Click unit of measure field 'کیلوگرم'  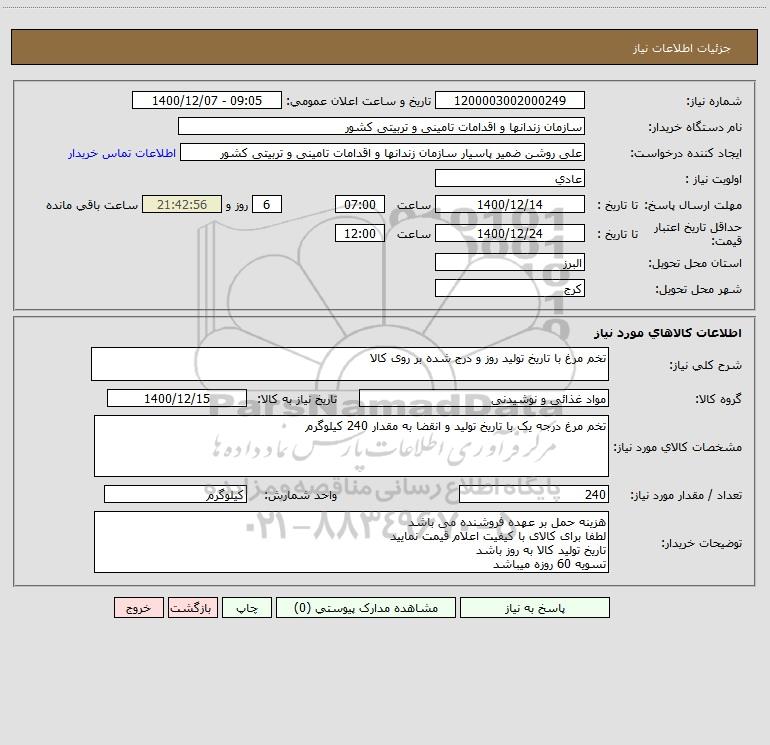click(x=175, y=495)
